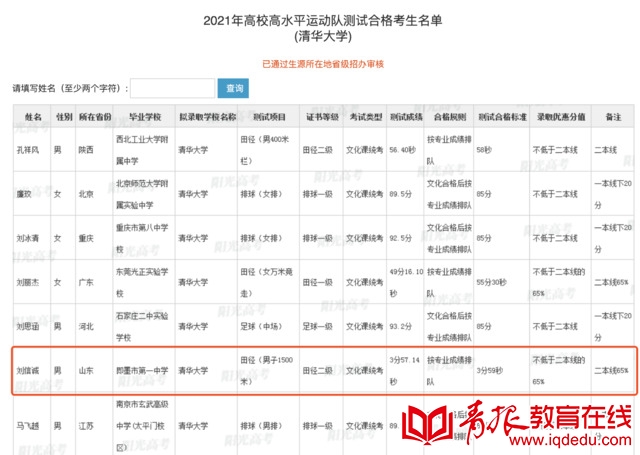Image resolution: width=640 pixels, height=455 pixels.
Task: Click the 证书等级 column header
Action: 322,117
